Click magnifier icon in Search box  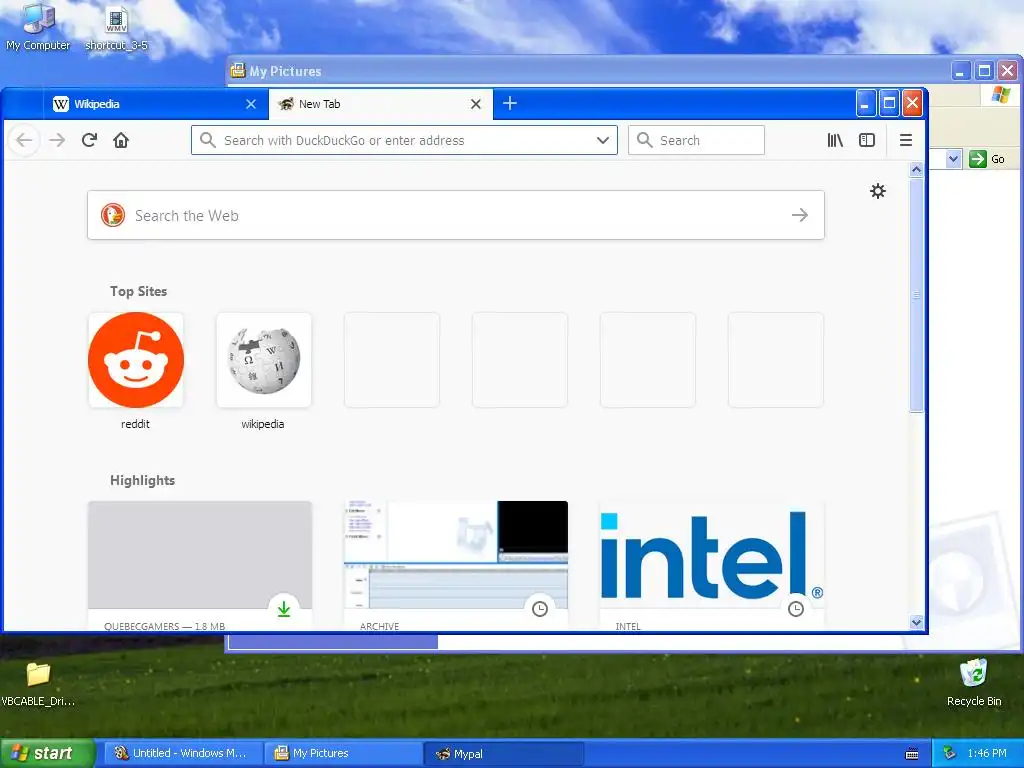point(645,140)
